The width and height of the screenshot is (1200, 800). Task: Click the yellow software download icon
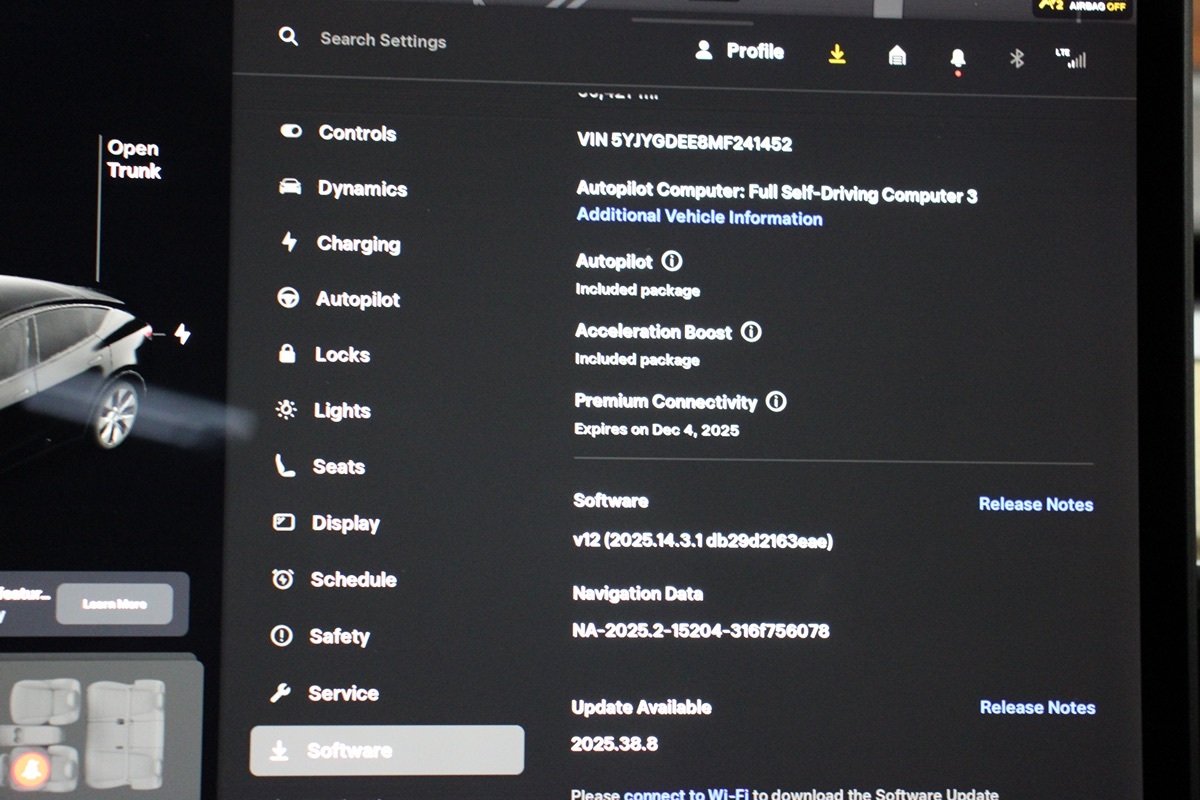(837, 55)
